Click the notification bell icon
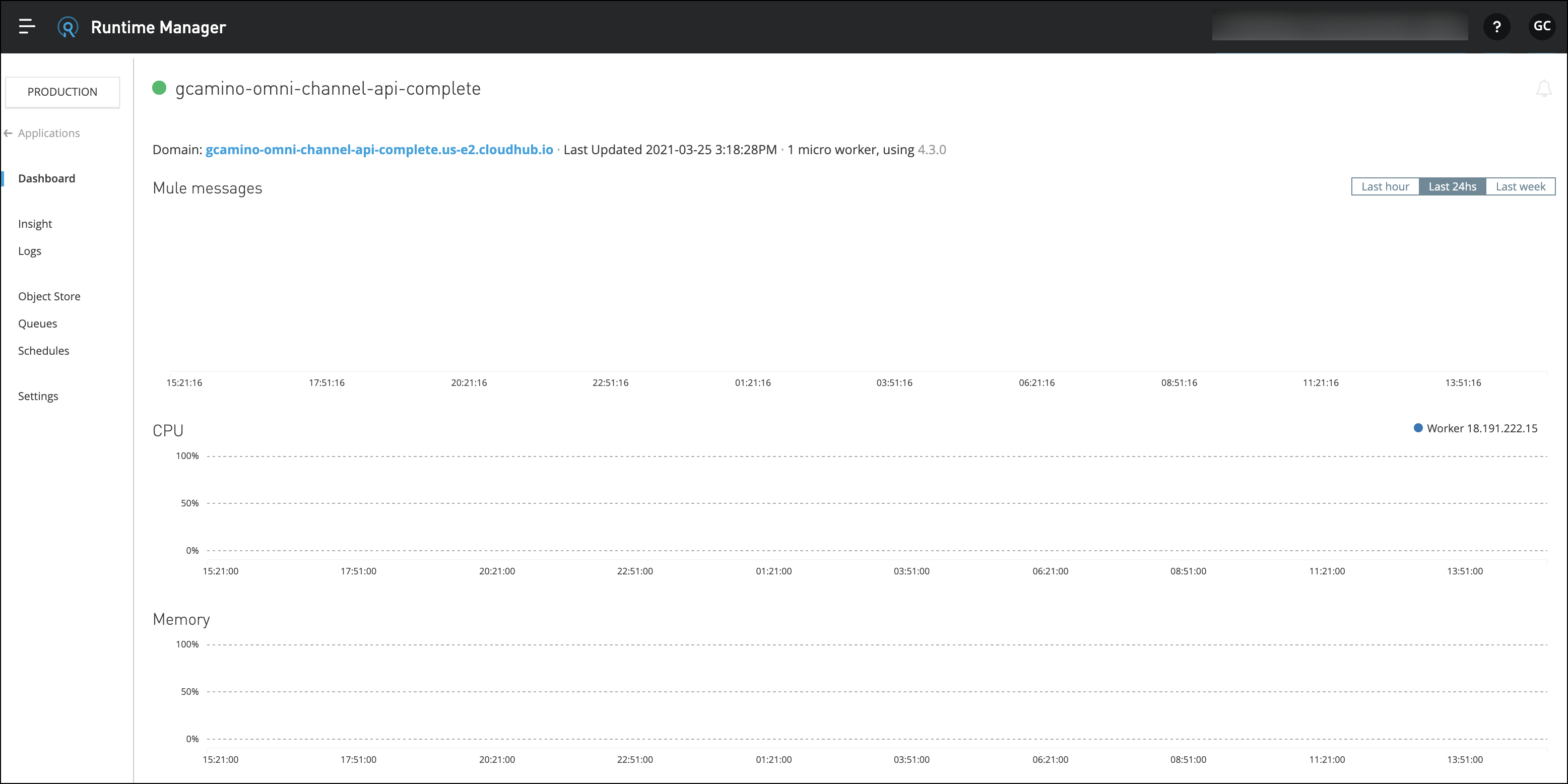This screenshot has width=1568, height=784. pyautogui.click(x=1544, y=89)
